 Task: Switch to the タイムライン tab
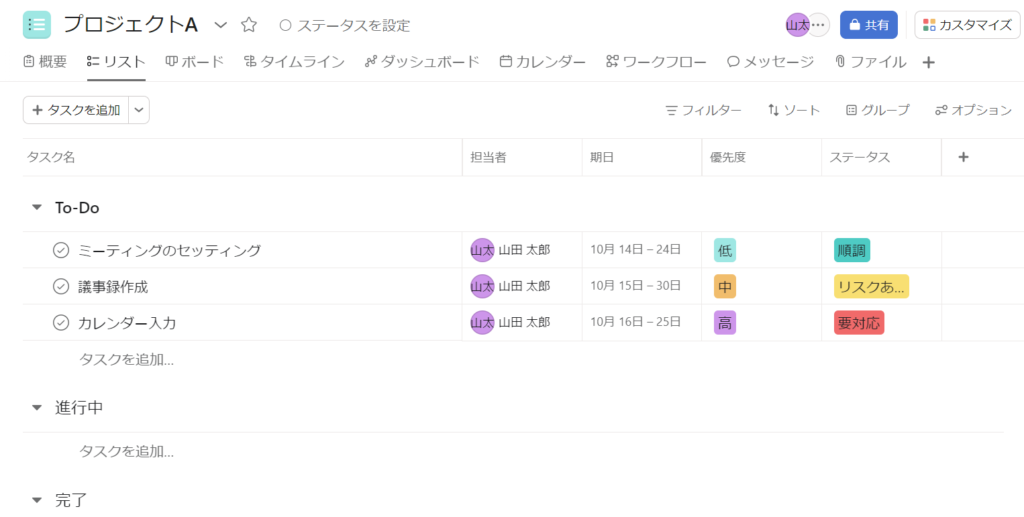(294, 62)
